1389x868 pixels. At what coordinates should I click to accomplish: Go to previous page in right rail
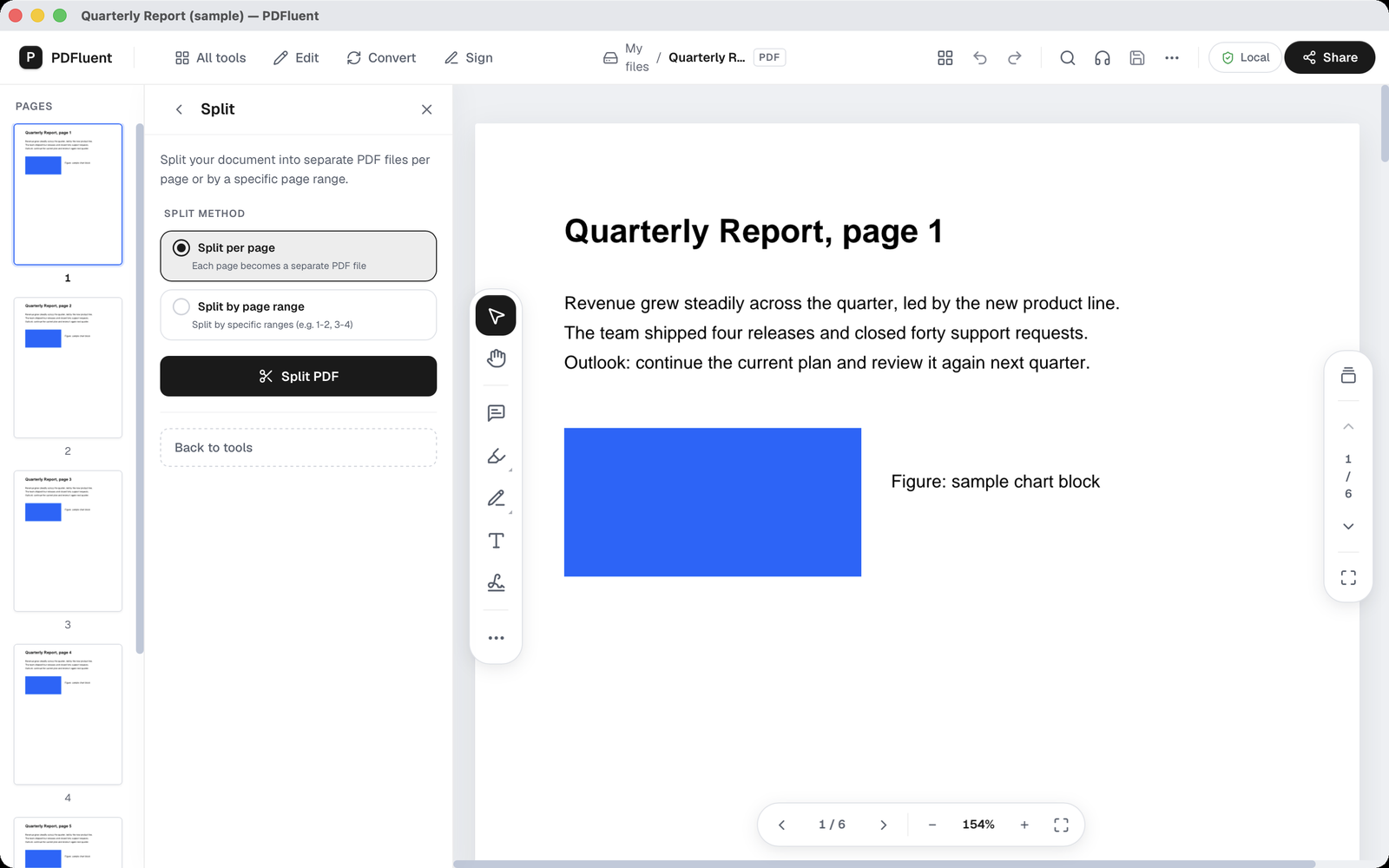[x=1348, y=426]
